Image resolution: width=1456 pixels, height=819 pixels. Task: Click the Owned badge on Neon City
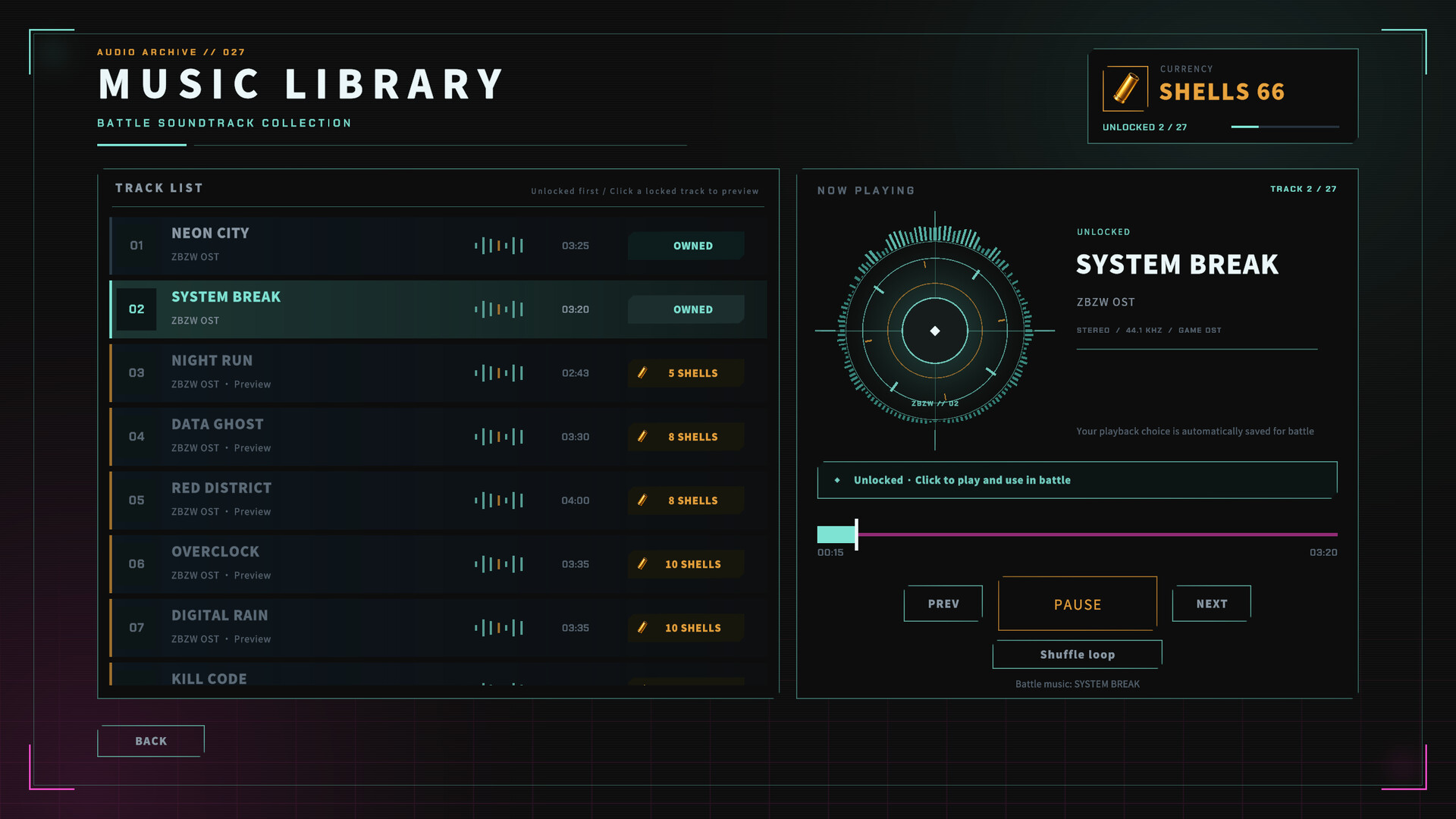click(x=686, y=245)
